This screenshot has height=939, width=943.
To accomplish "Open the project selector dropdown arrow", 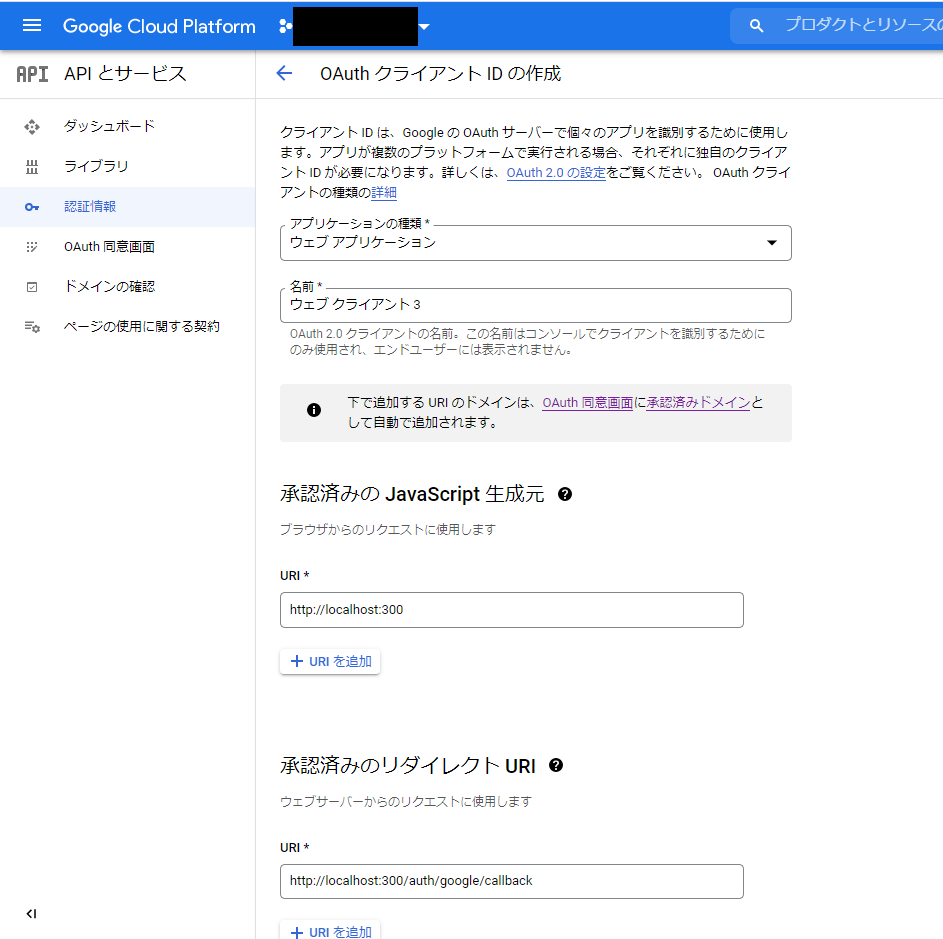I will tap(424, 26).
